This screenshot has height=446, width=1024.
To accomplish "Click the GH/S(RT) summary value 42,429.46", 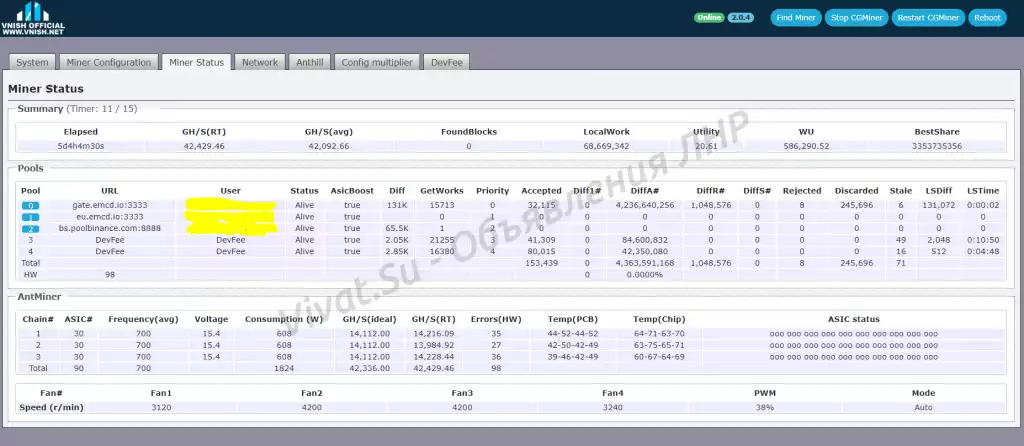I will pos(204,146).
